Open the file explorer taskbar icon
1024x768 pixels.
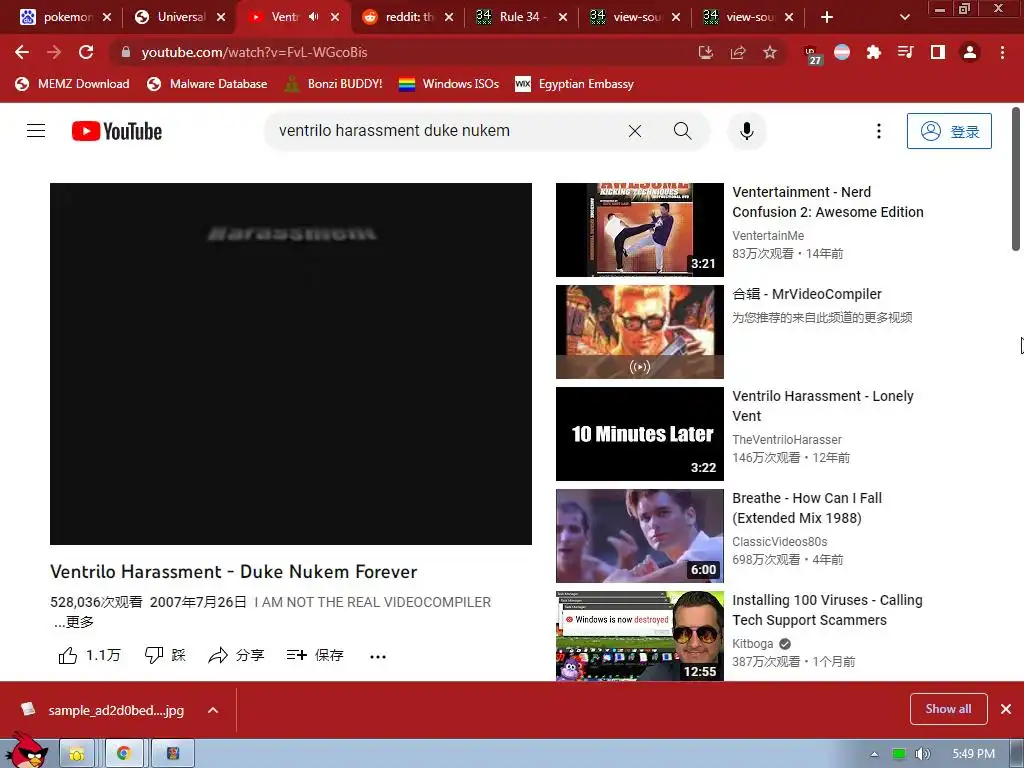76,754
